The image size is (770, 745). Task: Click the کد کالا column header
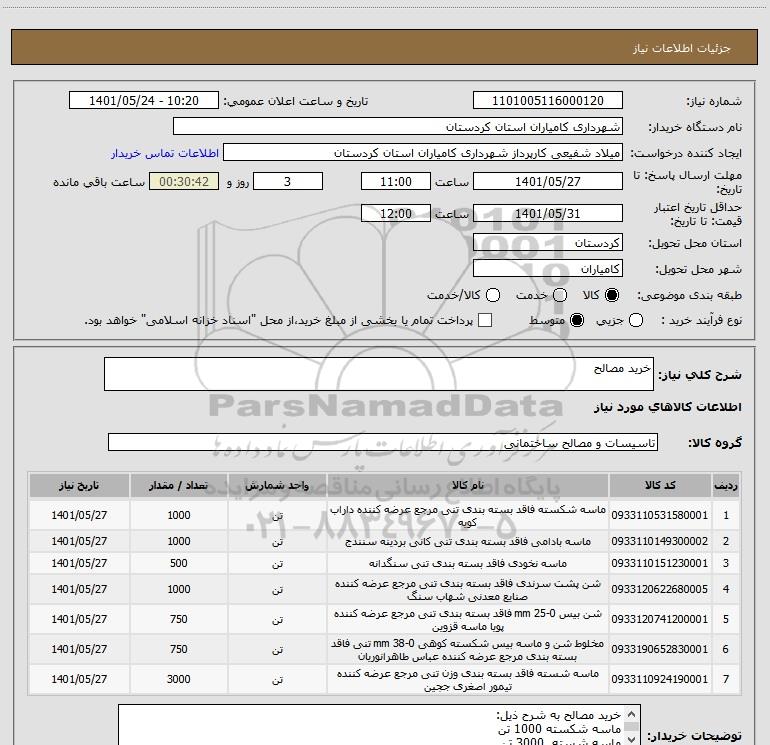coord(660,486)
